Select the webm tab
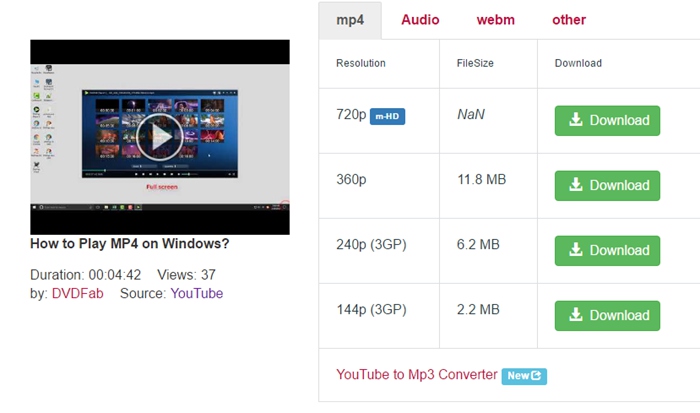Screen dimensions: 700x413 [496, 20]
